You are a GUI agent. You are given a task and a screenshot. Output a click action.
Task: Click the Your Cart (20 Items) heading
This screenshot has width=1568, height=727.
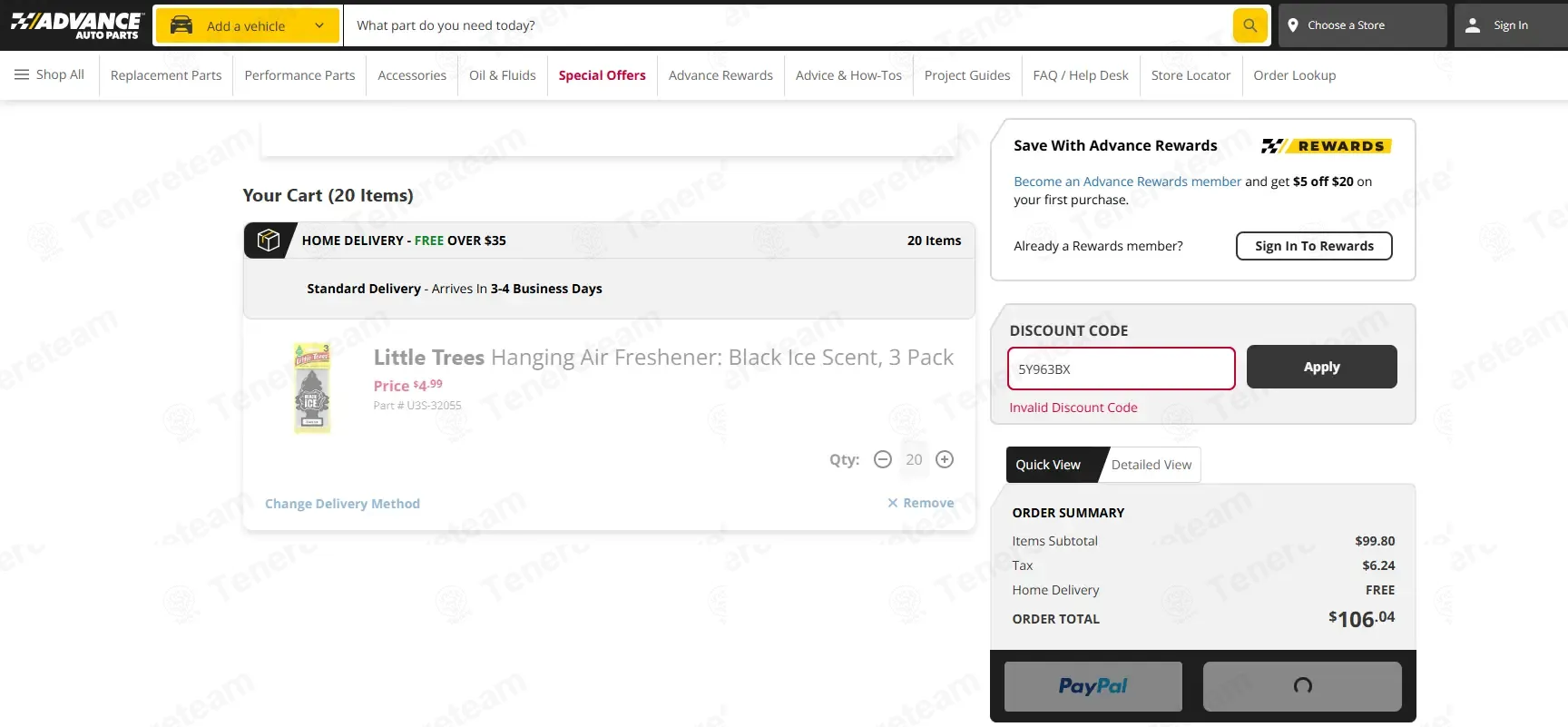coord(328,195)
